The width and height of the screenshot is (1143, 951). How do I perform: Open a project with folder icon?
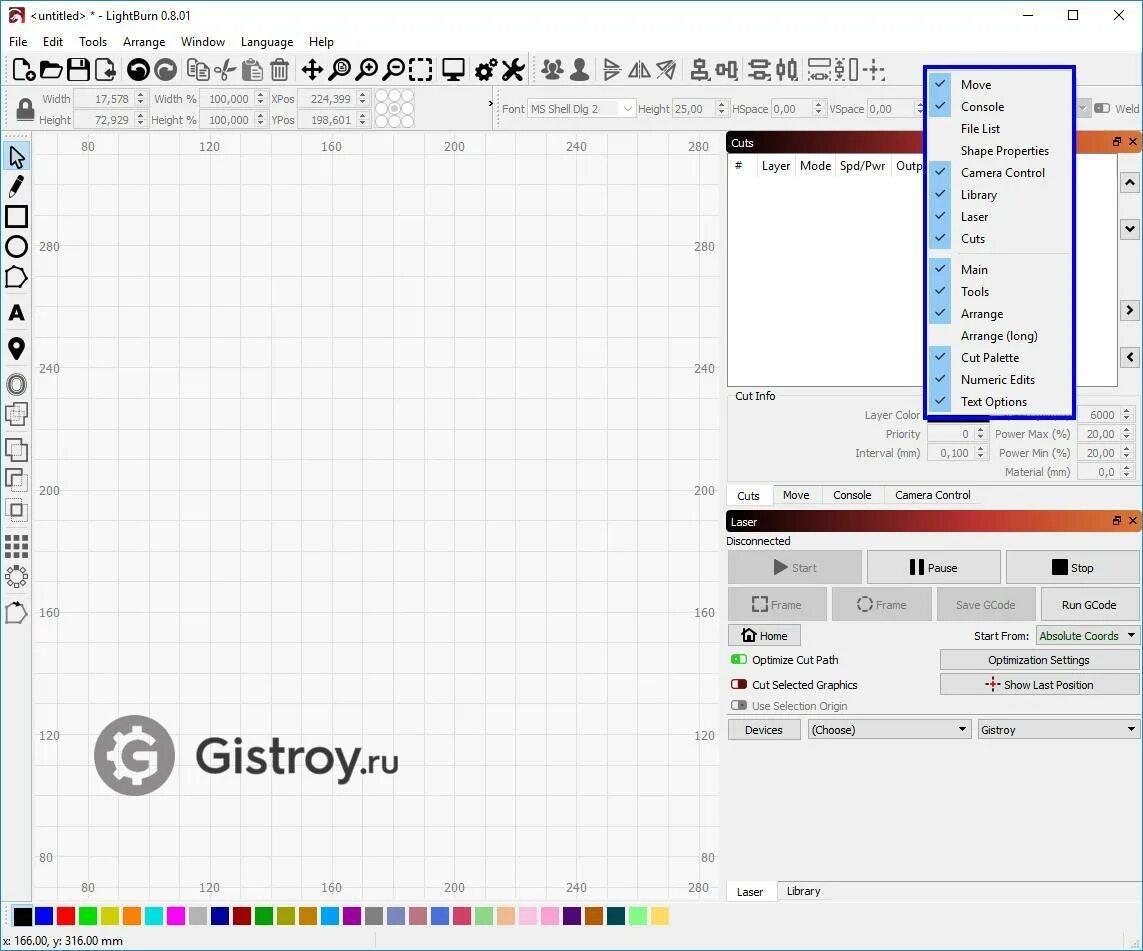coord(51,70)
